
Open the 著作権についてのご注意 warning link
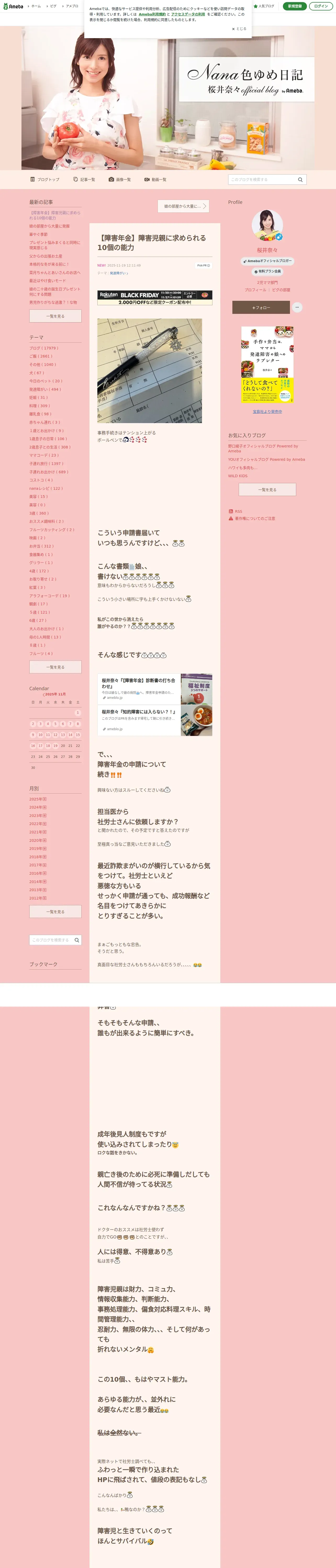click(252, 518)
